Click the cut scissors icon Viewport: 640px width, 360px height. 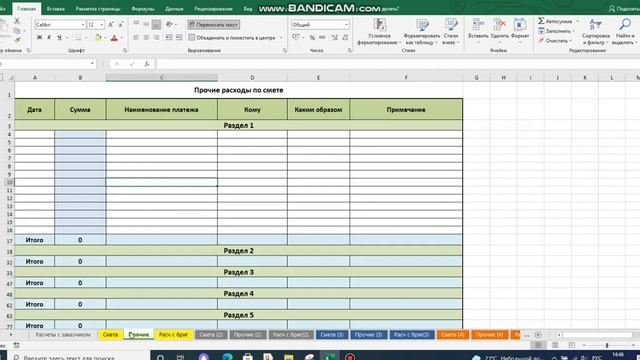pyautogui.click(x=17, y=21)
